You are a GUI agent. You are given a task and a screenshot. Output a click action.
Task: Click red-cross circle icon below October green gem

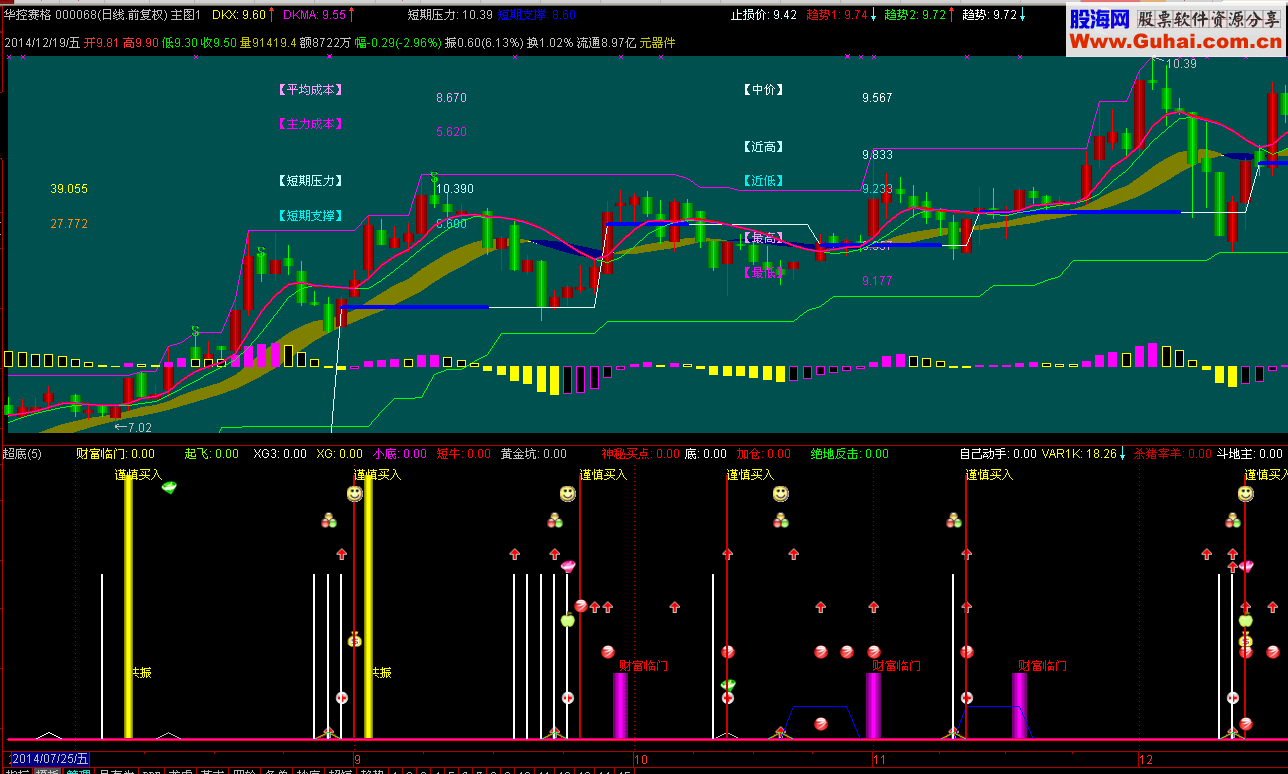728,698
